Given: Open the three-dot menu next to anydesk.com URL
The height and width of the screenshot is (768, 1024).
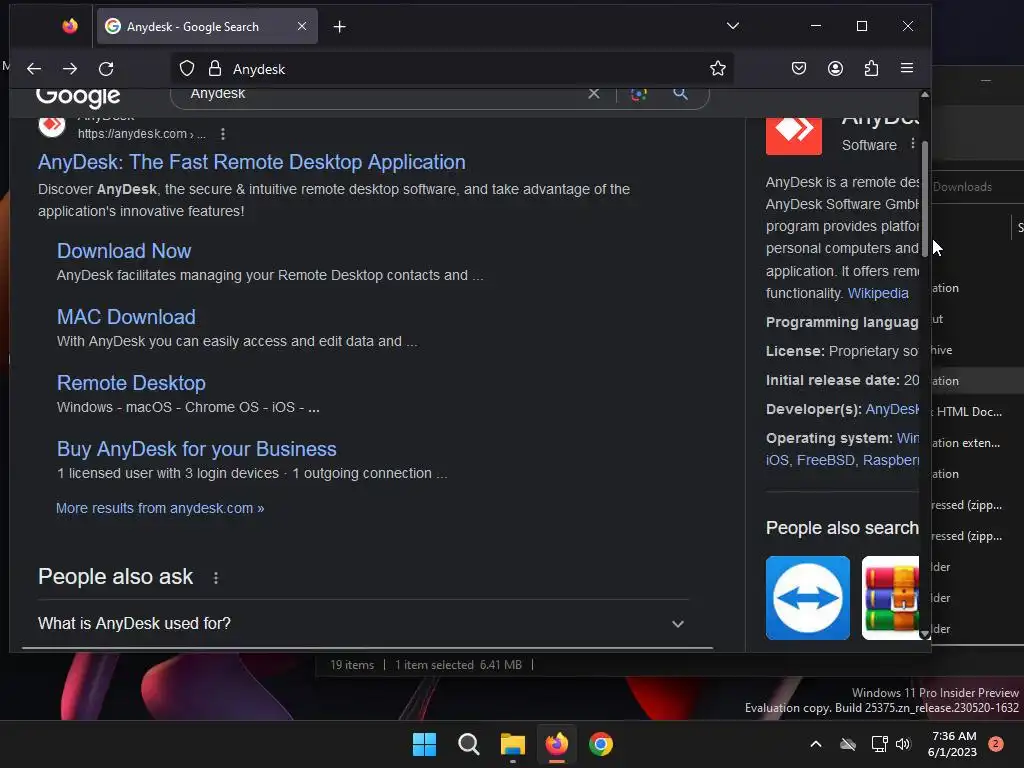Looking at the screenshot, I should click(x=223, y=134).
